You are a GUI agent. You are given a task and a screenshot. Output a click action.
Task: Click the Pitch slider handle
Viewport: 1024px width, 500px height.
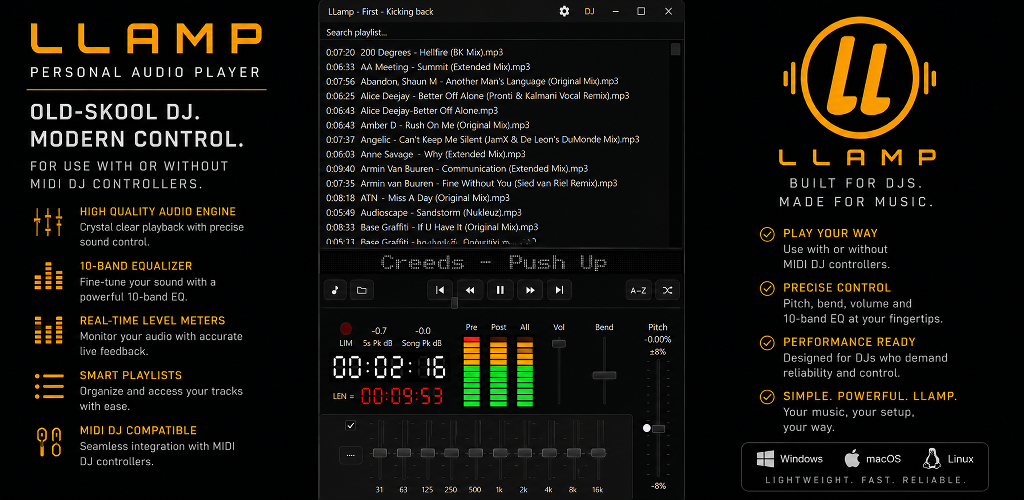click(658, 428)
